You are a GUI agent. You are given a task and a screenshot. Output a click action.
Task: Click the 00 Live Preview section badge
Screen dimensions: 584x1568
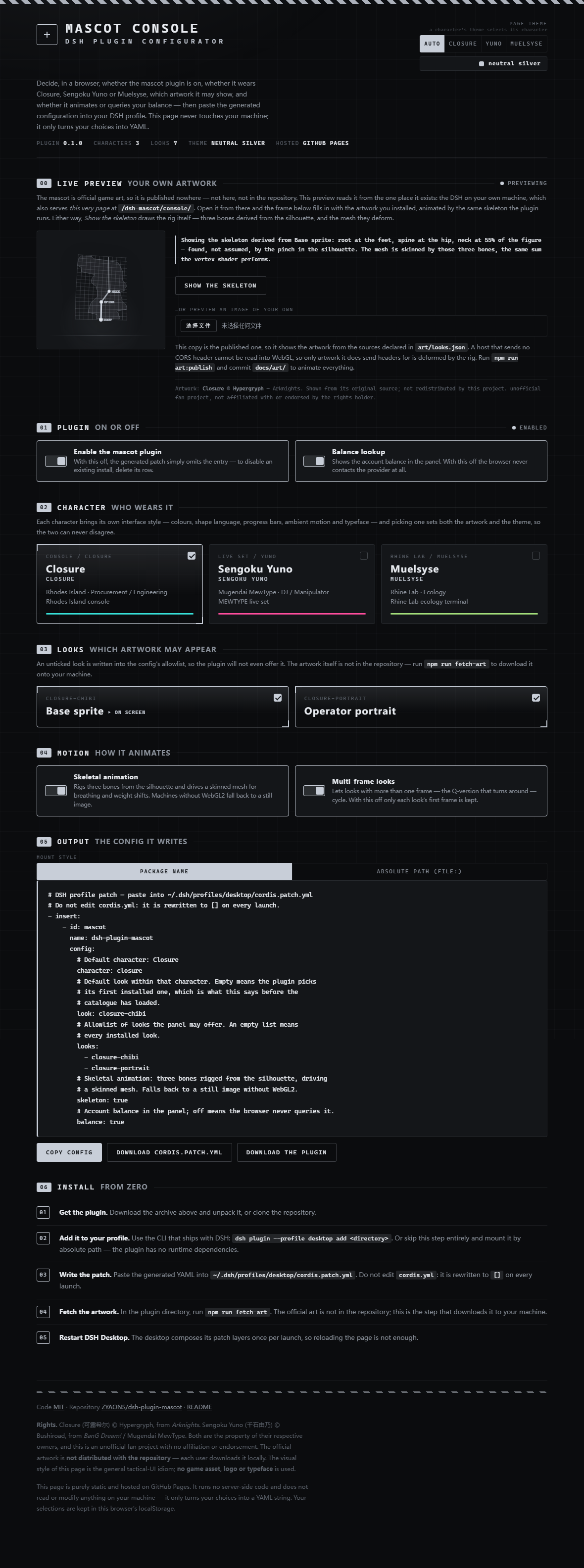[43, 183]
